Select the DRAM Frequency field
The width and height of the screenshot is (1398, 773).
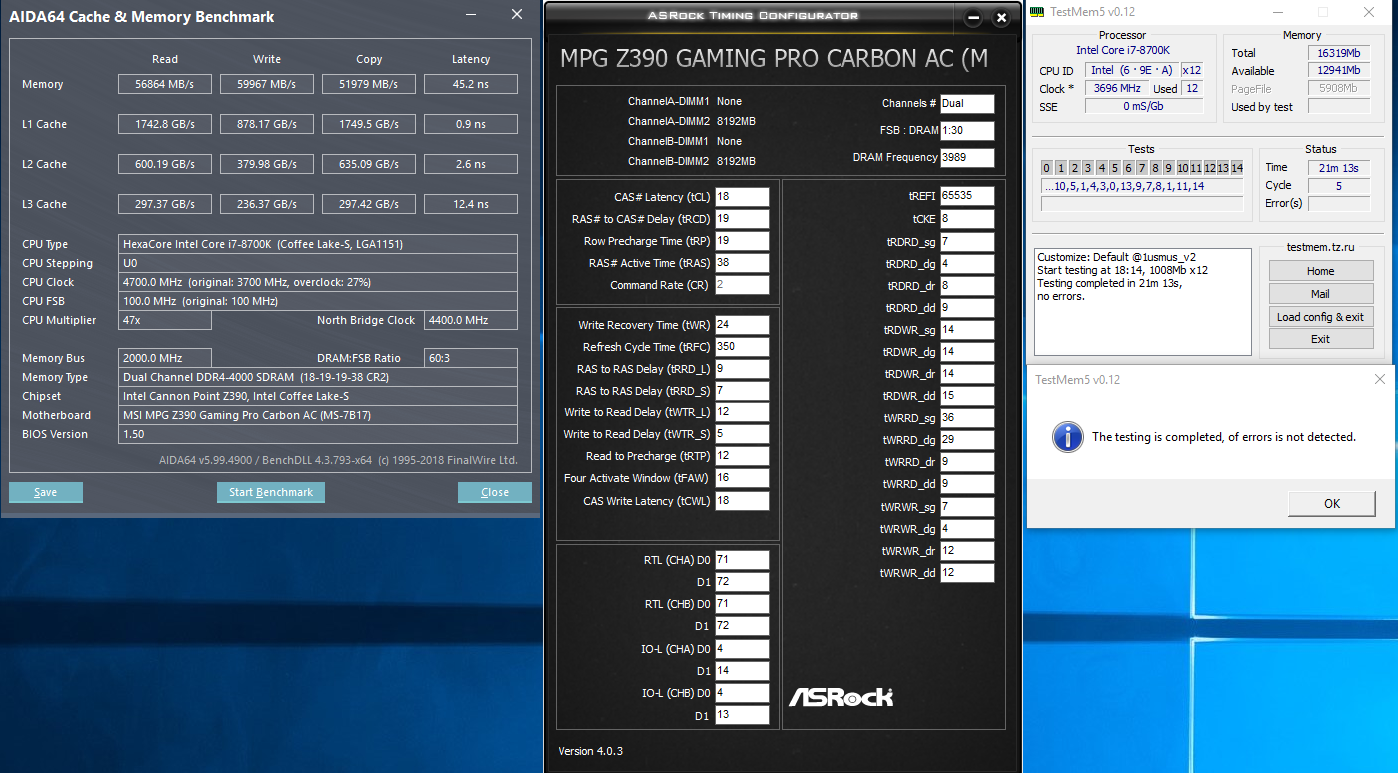967,157
